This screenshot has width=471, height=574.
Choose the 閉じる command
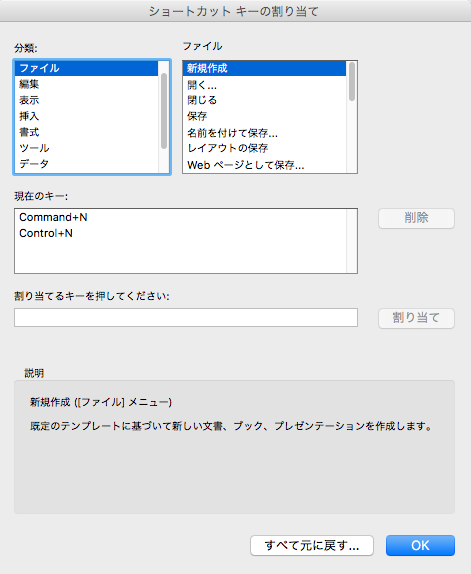pyautogui.click(x=264, y=100)
